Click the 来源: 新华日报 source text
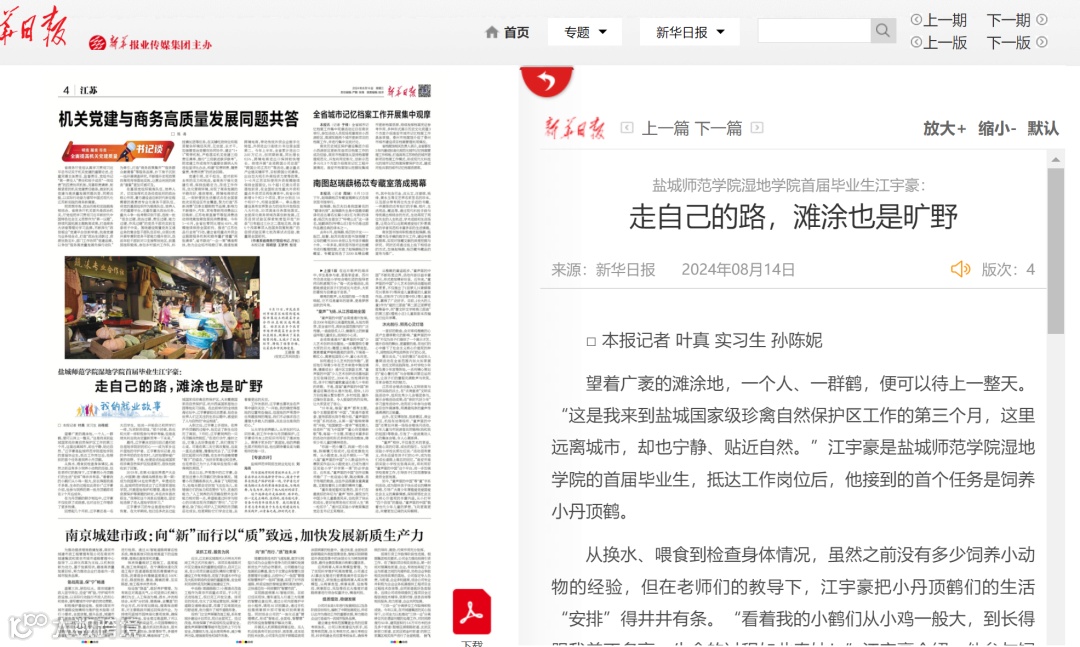The image size is (1080, 647). [603, 269]
